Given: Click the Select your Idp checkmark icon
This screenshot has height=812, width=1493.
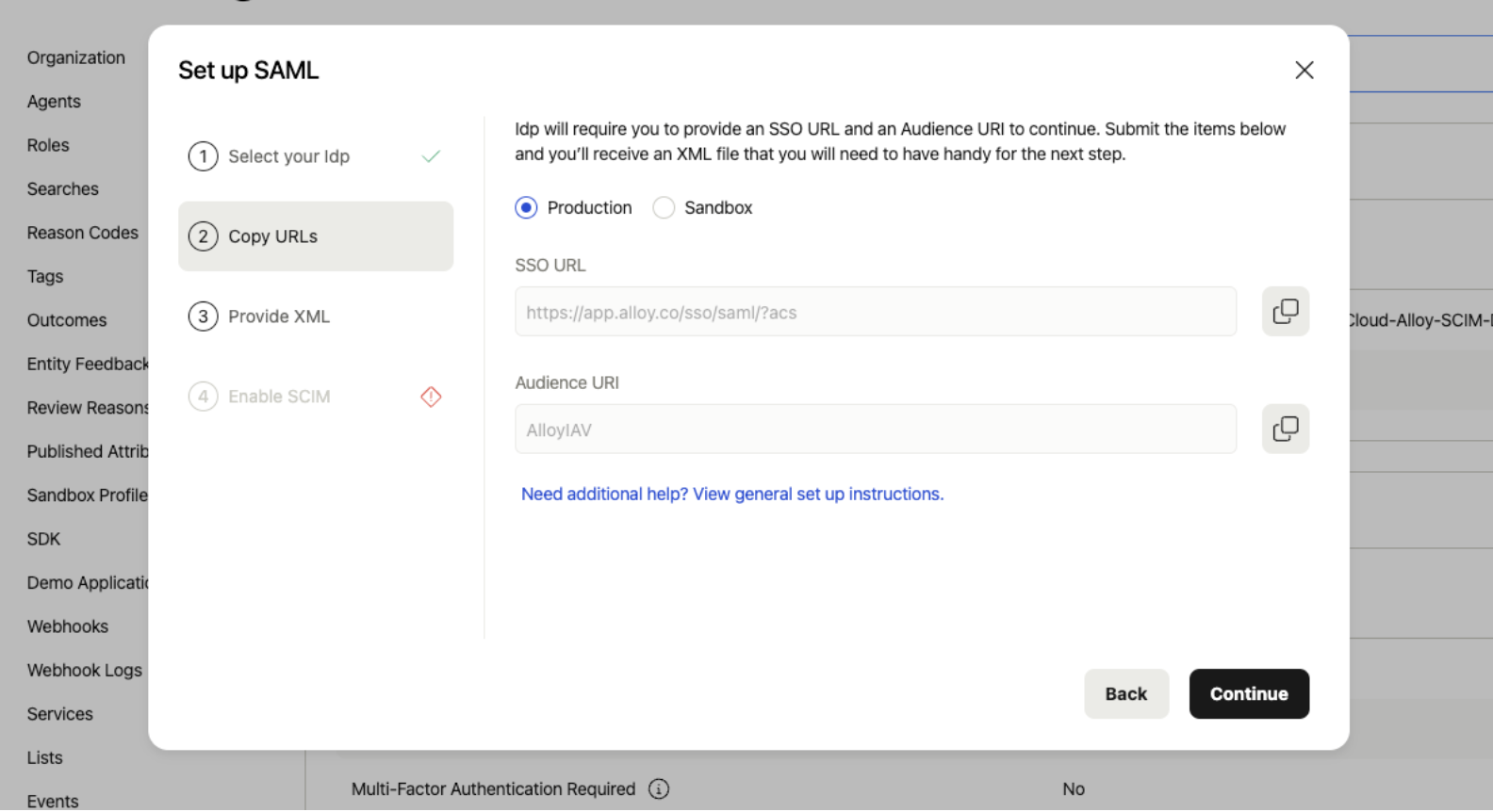Looking at the screenshot, I should (431, 156).
